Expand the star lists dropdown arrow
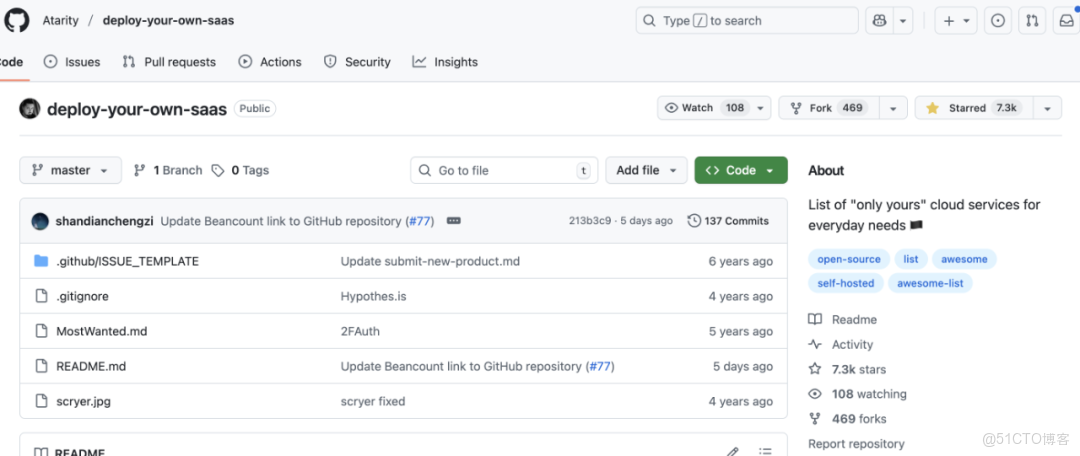This screenshot has height=456, width=1080. coord(1047,108)
